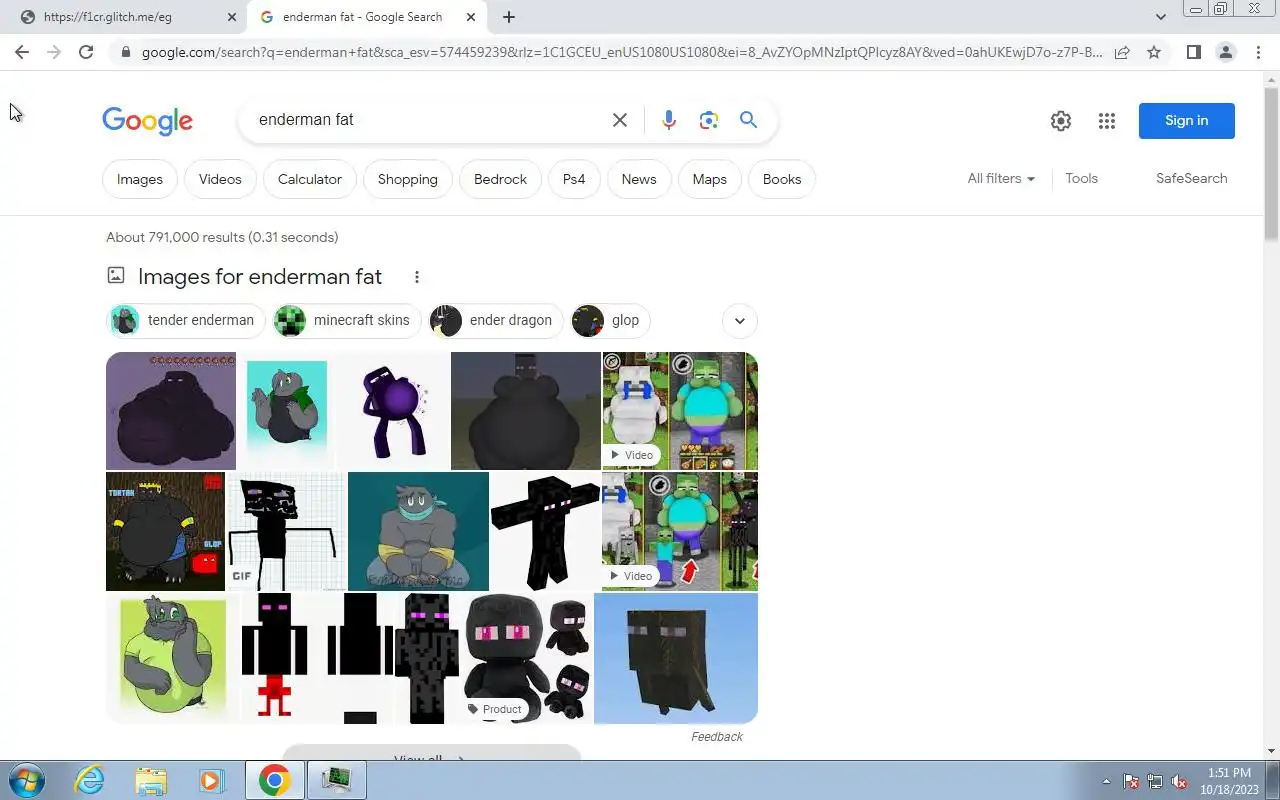Open the enderman plush Product image

click(526, 658)
